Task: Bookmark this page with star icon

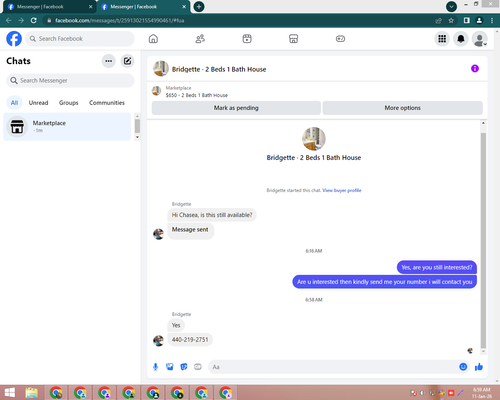Action: [x=451, y=21]
